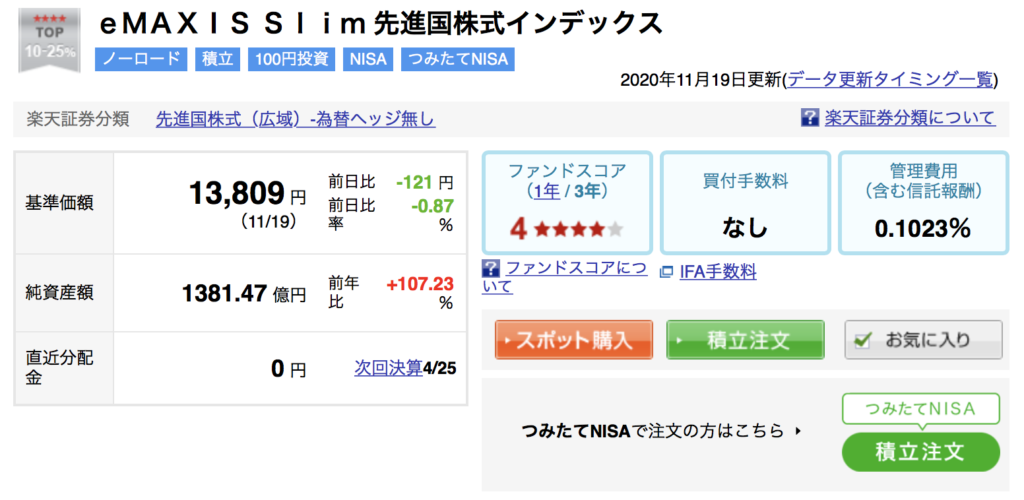Click the 楽天証券分類 label
This screenshot has width=1024, height=500.
point(78,119)
